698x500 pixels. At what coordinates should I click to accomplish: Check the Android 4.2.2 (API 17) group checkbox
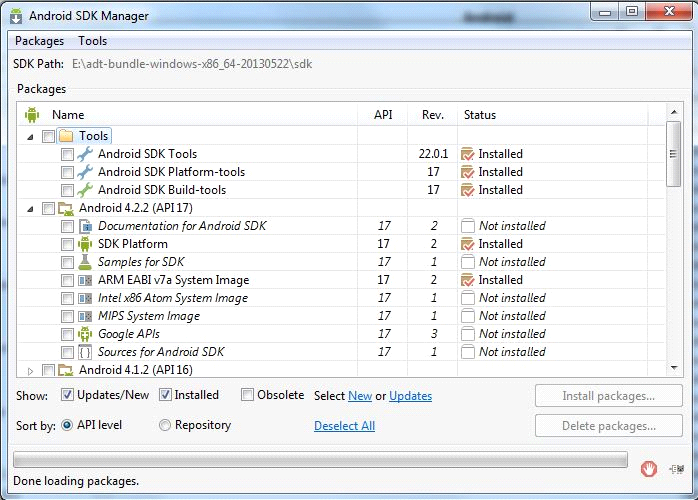click(x=48, y=208)
